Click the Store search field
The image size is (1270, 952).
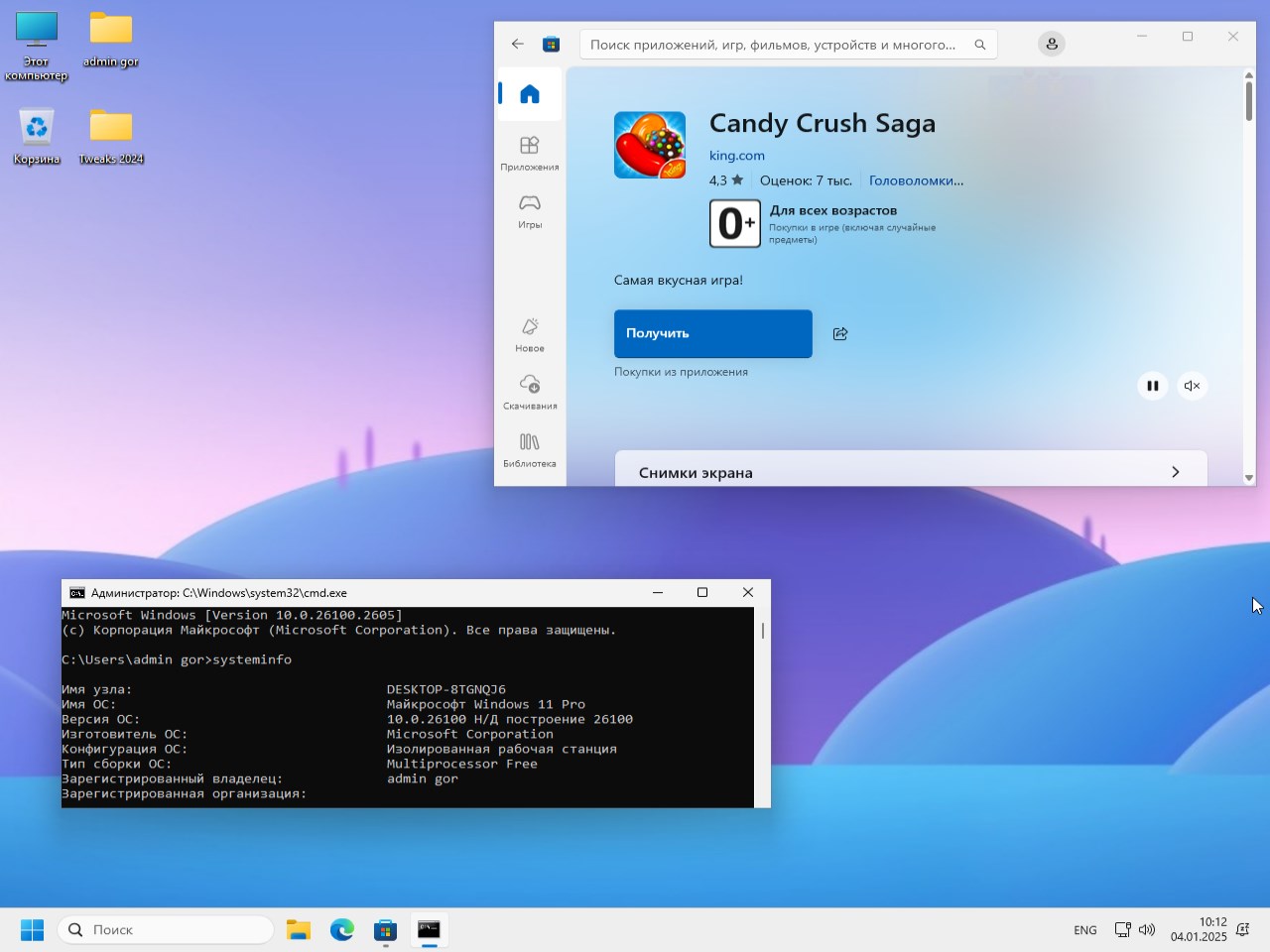click(774, 45)
